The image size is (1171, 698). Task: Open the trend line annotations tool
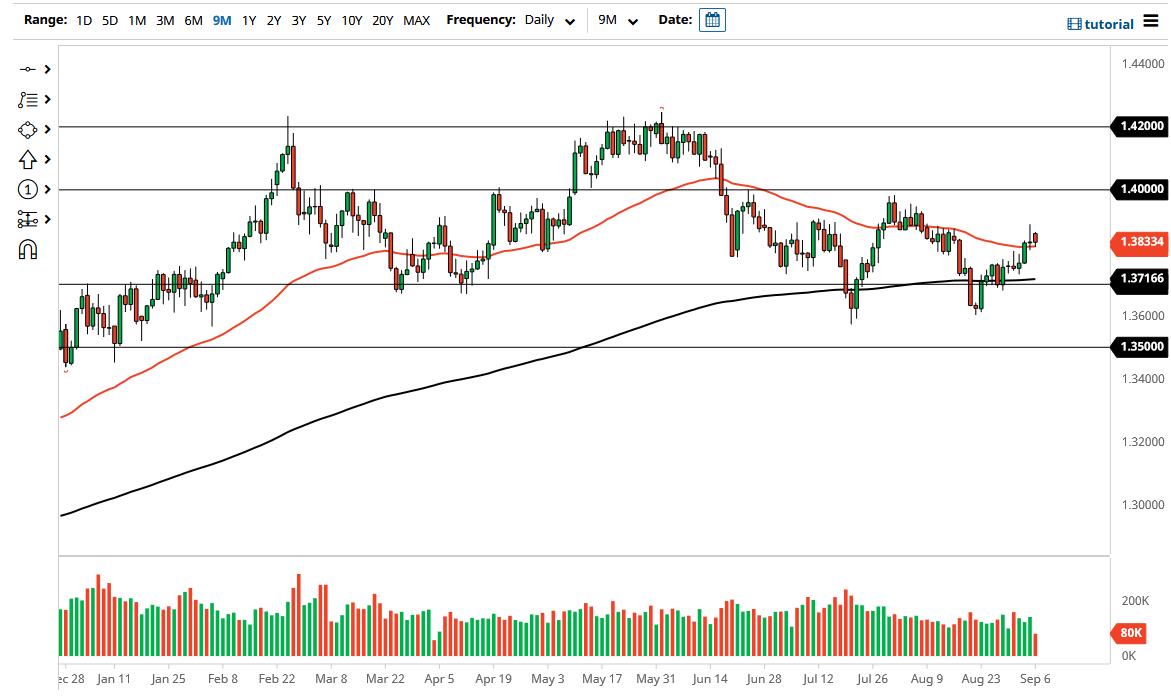[x=30, y=99]
